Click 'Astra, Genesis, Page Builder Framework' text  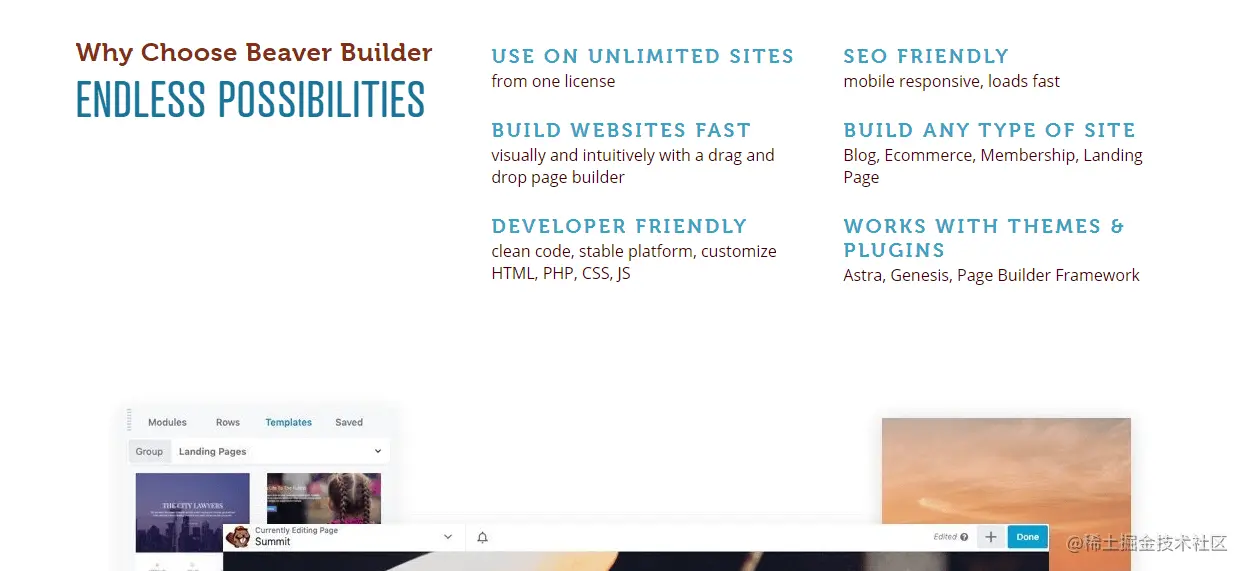991,275
